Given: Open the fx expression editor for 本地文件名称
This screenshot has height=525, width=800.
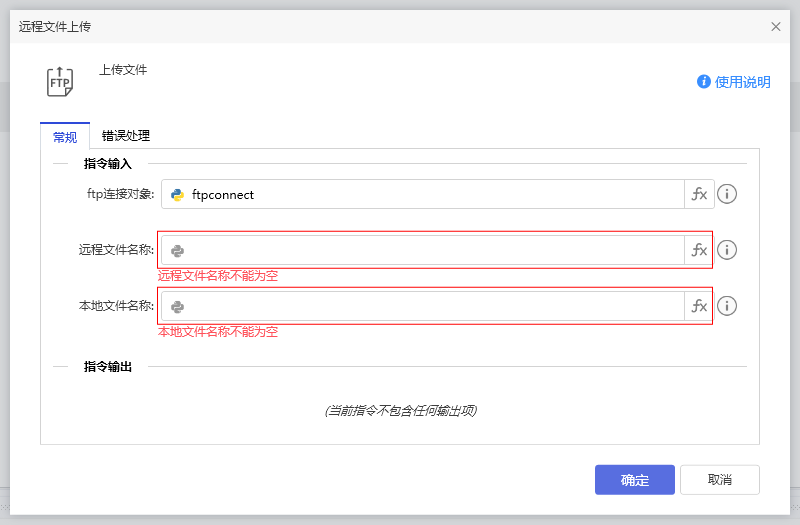Looking at the screenshot, I should coord(699,306).
